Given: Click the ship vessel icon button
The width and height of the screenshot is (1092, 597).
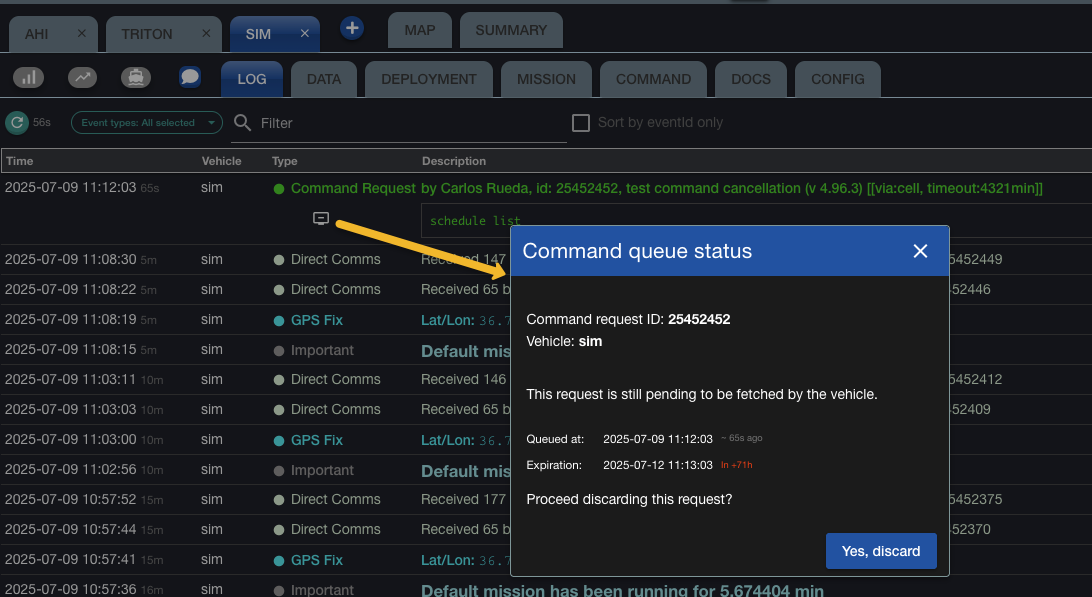Looking at the screenshot, I should (x=135, y=77).
